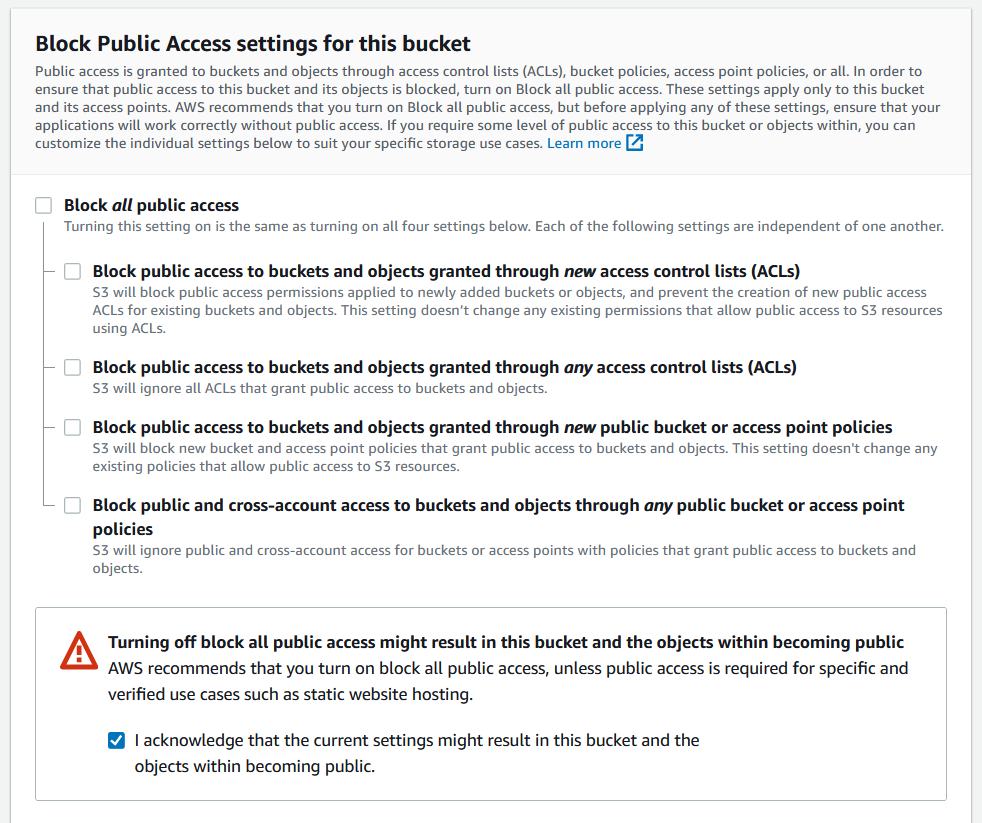Tick checkbox for blocking any access control lists
Screen dimensions: 982x823
tap(73, 367)
